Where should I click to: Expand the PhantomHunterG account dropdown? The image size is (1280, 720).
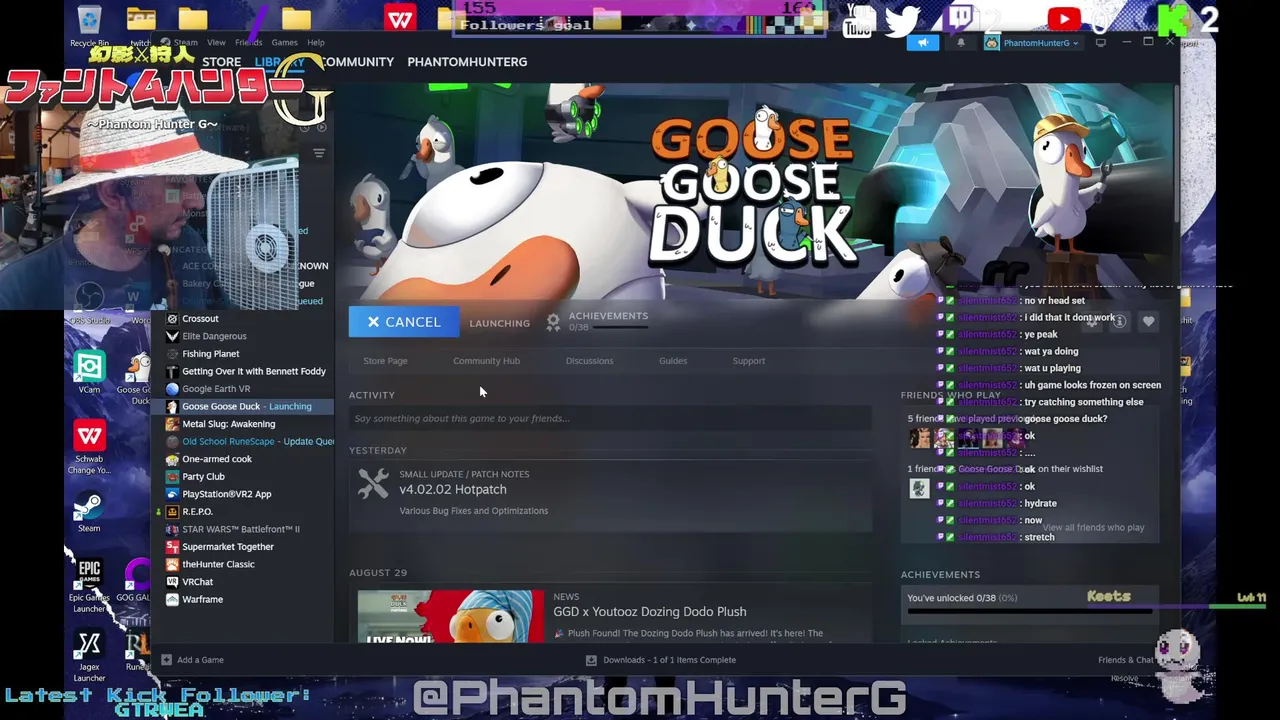(x=1033, y=43)
